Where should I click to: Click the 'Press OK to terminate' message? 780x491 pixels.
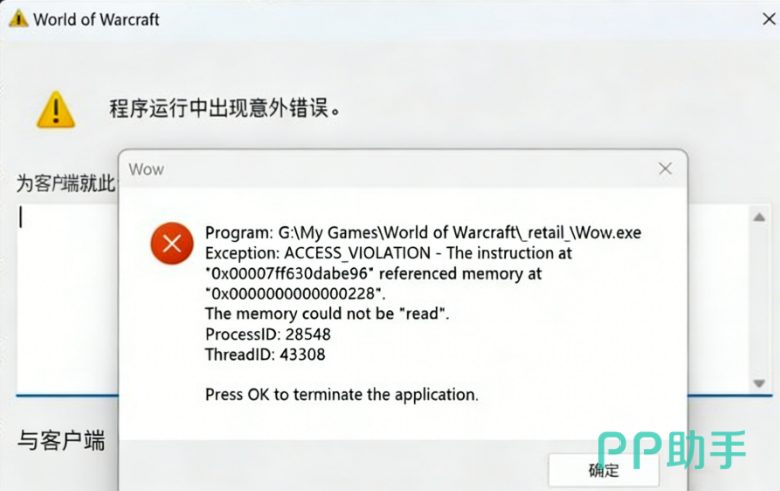(342, 394)
